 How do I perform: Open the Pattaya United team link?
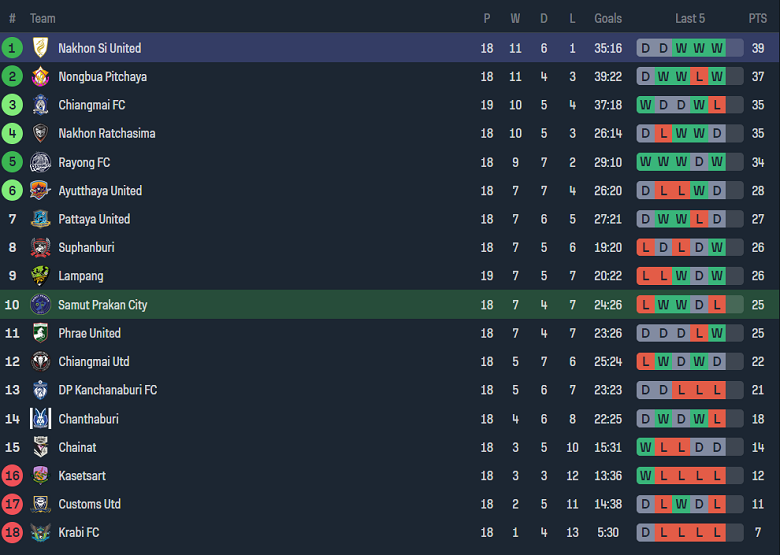pos(94,219)
